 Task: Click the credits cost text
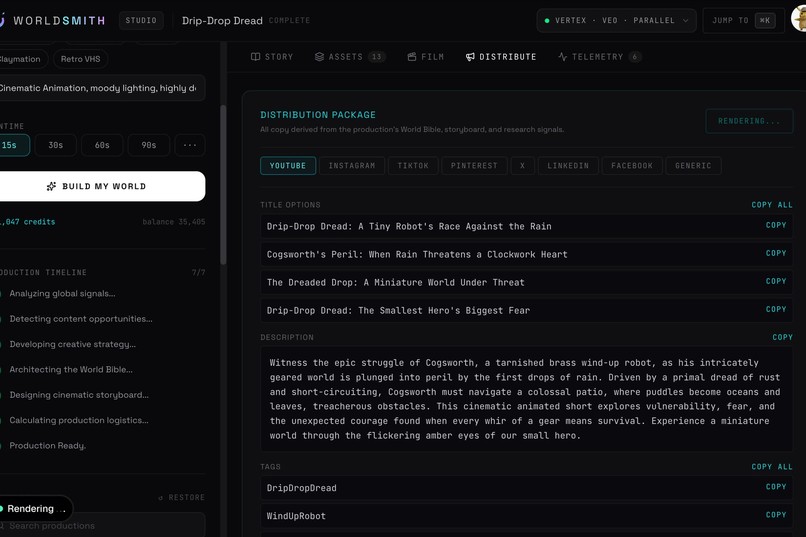[28, 222]
